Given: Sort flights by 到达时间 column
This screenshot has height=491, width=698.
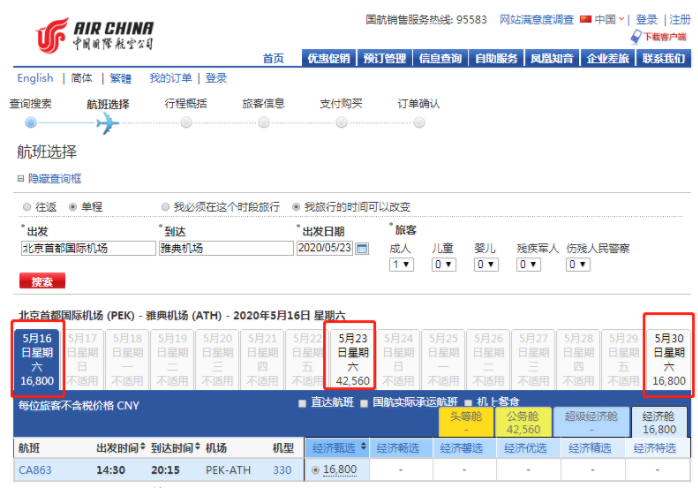Looking at the screenshot, I should (197, 446).
